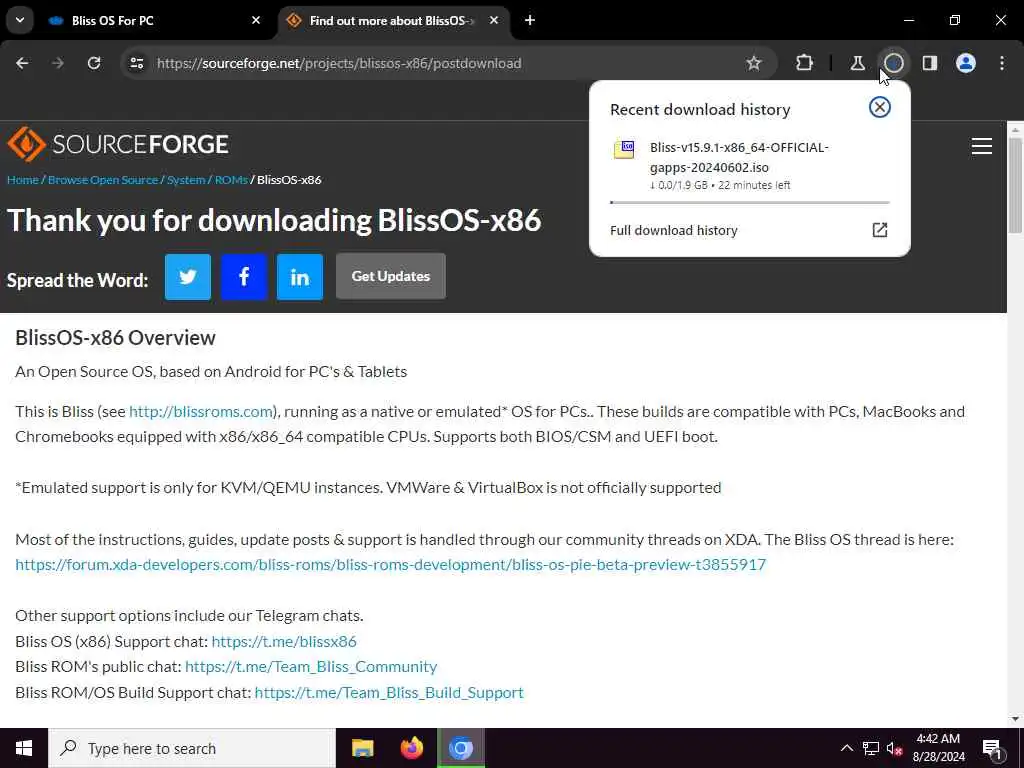This screenshot has width=1024, height=768.
Task: Go back with the browser back arrow
Action: (x=22, y=63)
